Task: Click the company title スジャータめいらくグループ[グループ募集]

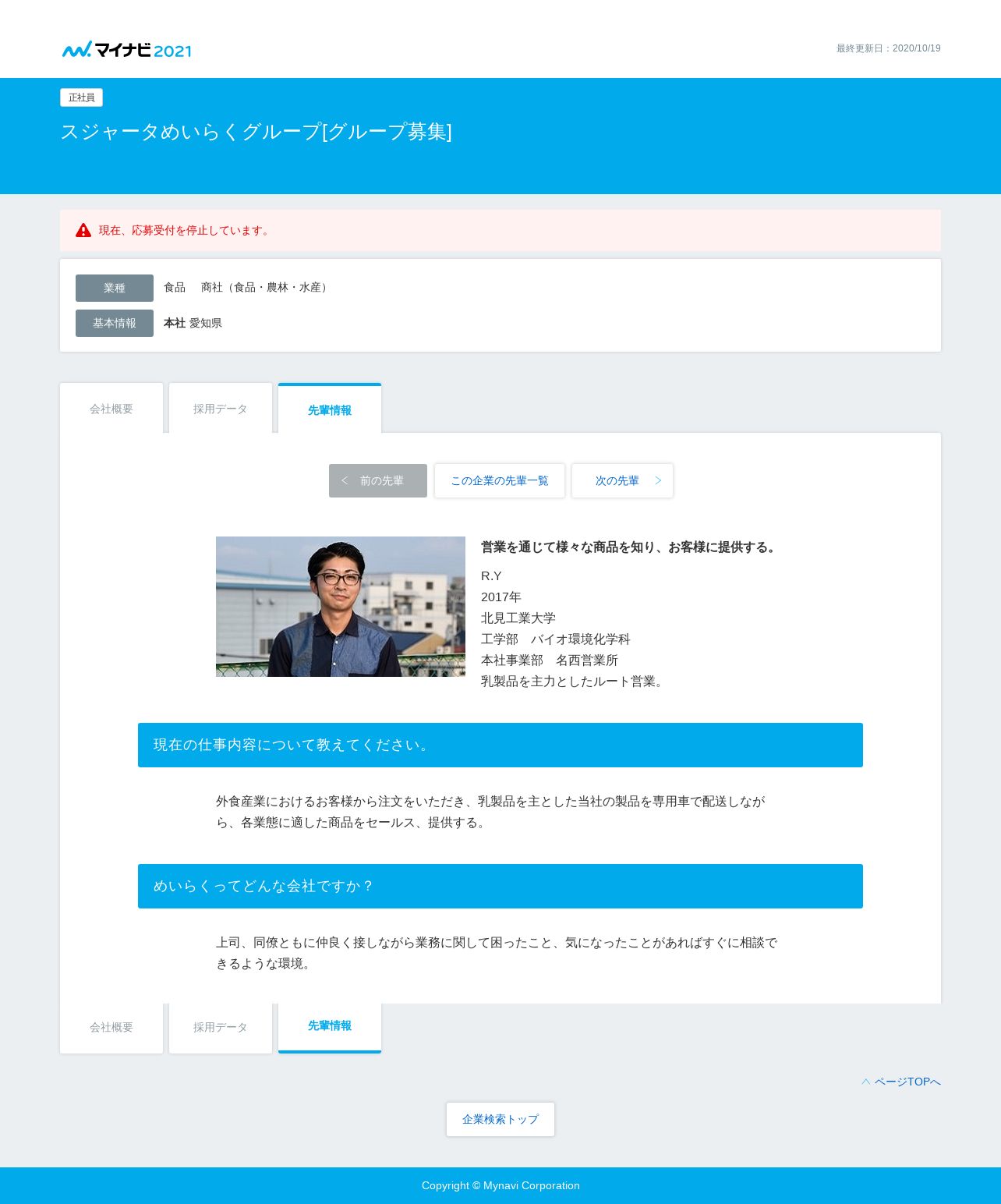Action: 256,132
